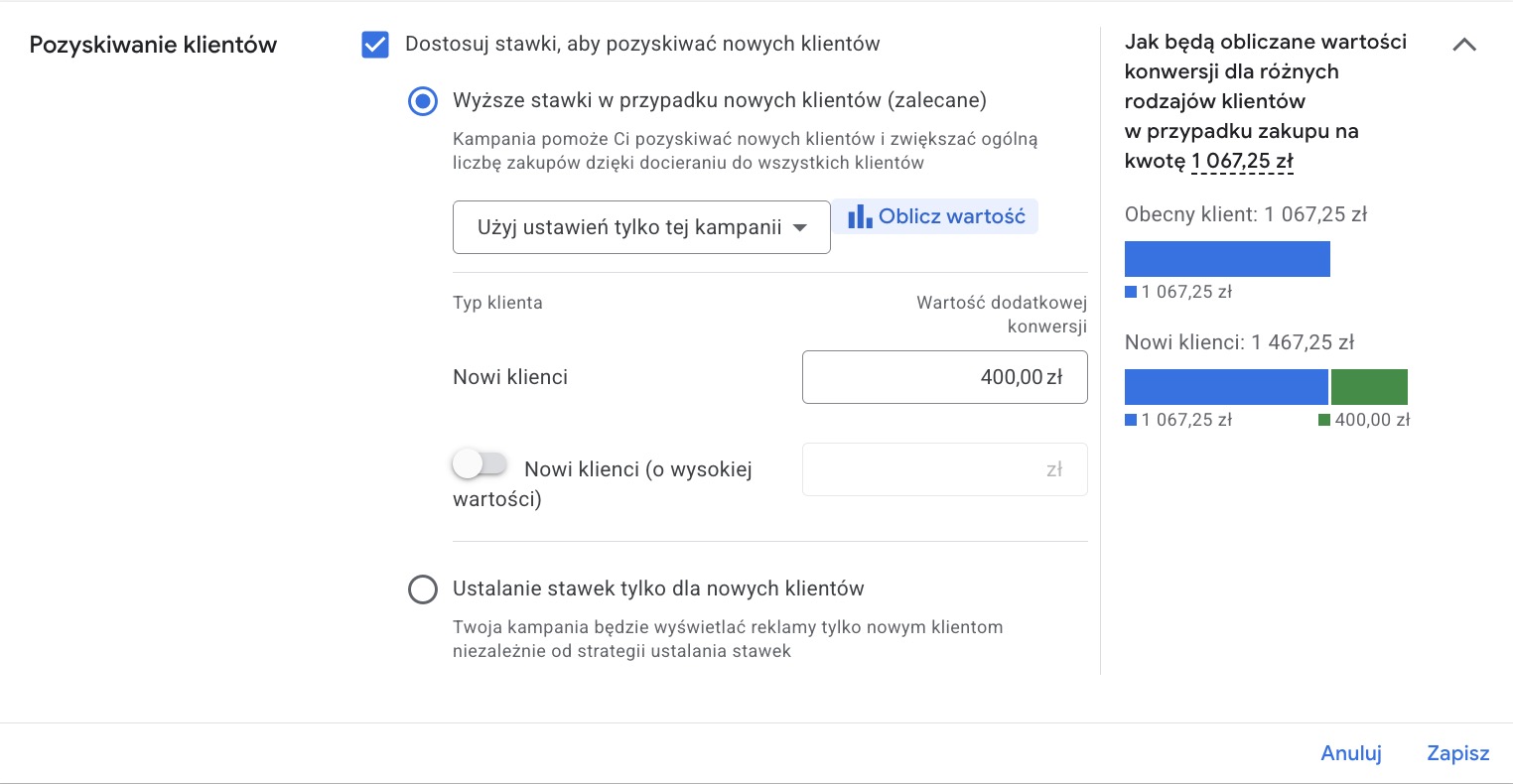
Task: Click the green 400,00 zł bar segment
Action: tap(1369, 387)
